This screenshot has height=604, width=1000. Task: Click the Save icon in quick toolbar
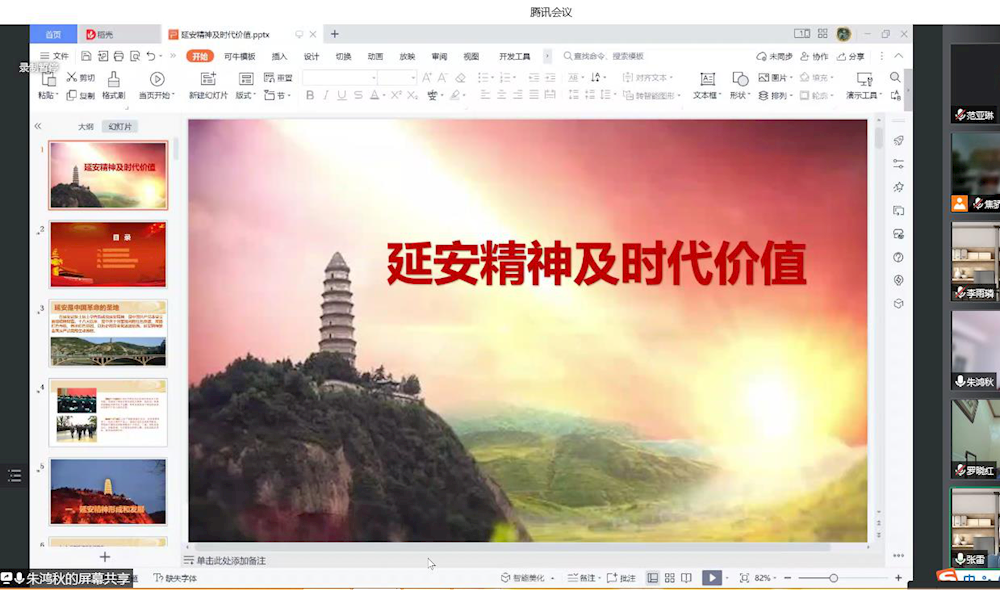(x=86, y=56)
